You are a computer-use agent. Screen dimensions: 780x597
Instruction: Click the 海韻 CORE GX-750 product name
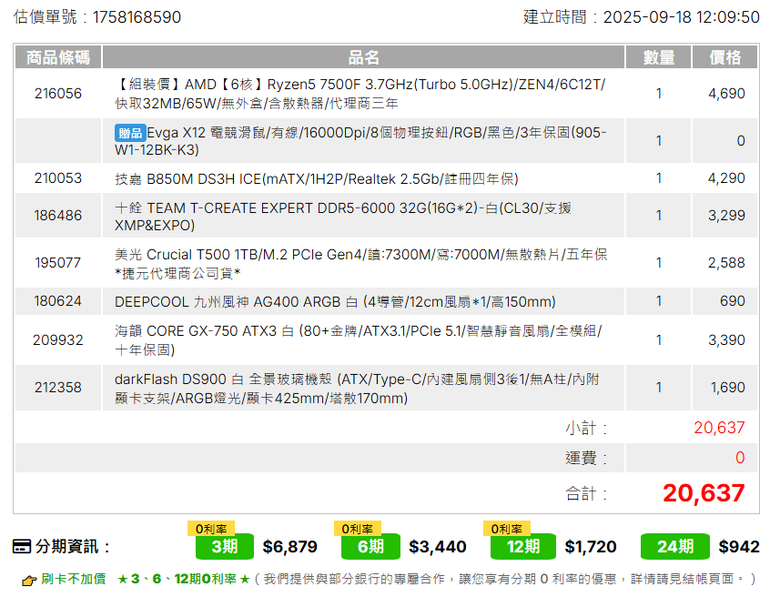(x=358, y=340)
